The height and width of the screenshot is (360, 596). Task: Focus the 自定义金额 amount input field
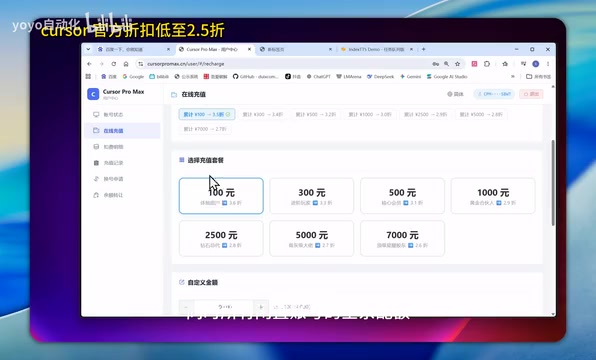(x=224, y=307)
